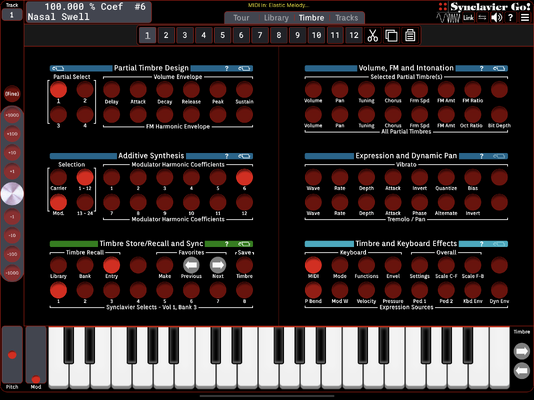This screenshot has height=400, width=534.
Task: Click the copy icon beside scissors
Action: click(391, 35)
